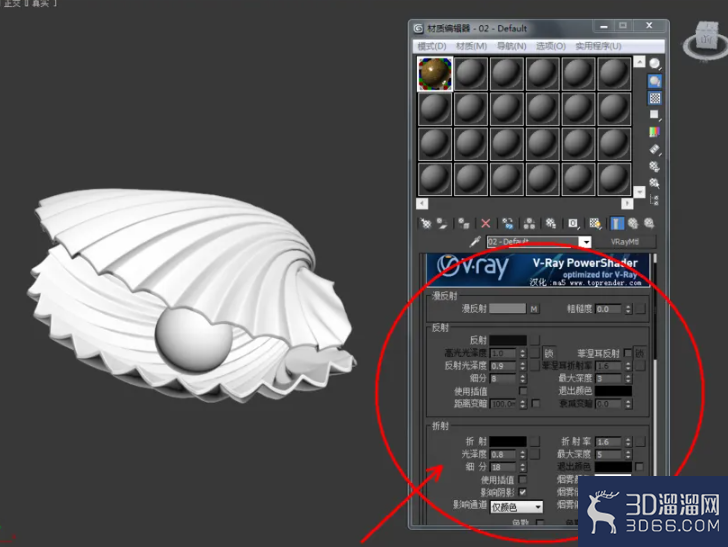This screenshot has height=547, width=728.
Task: Enable the 菲涅耳反射 checkbox
Action: tap(628, 353)
